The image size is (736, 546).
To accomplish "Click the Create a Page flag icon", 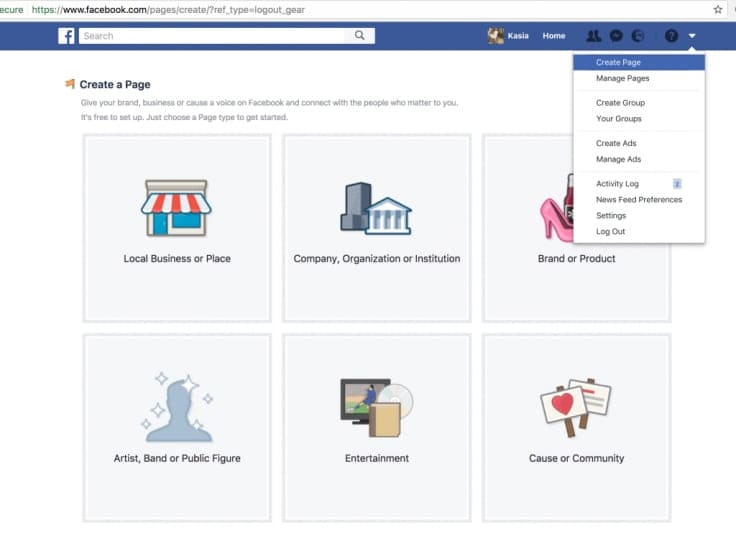I will point(70,84).
